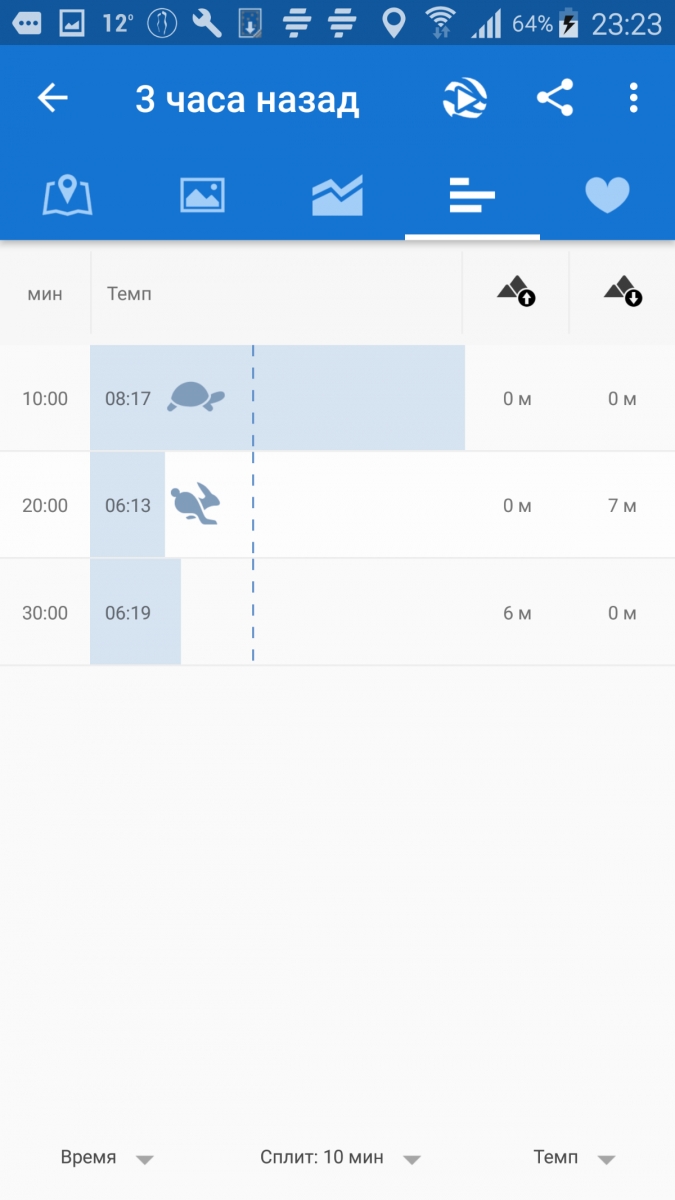
Task: Tap the Темп column header
Action: [x=129, y=294]
